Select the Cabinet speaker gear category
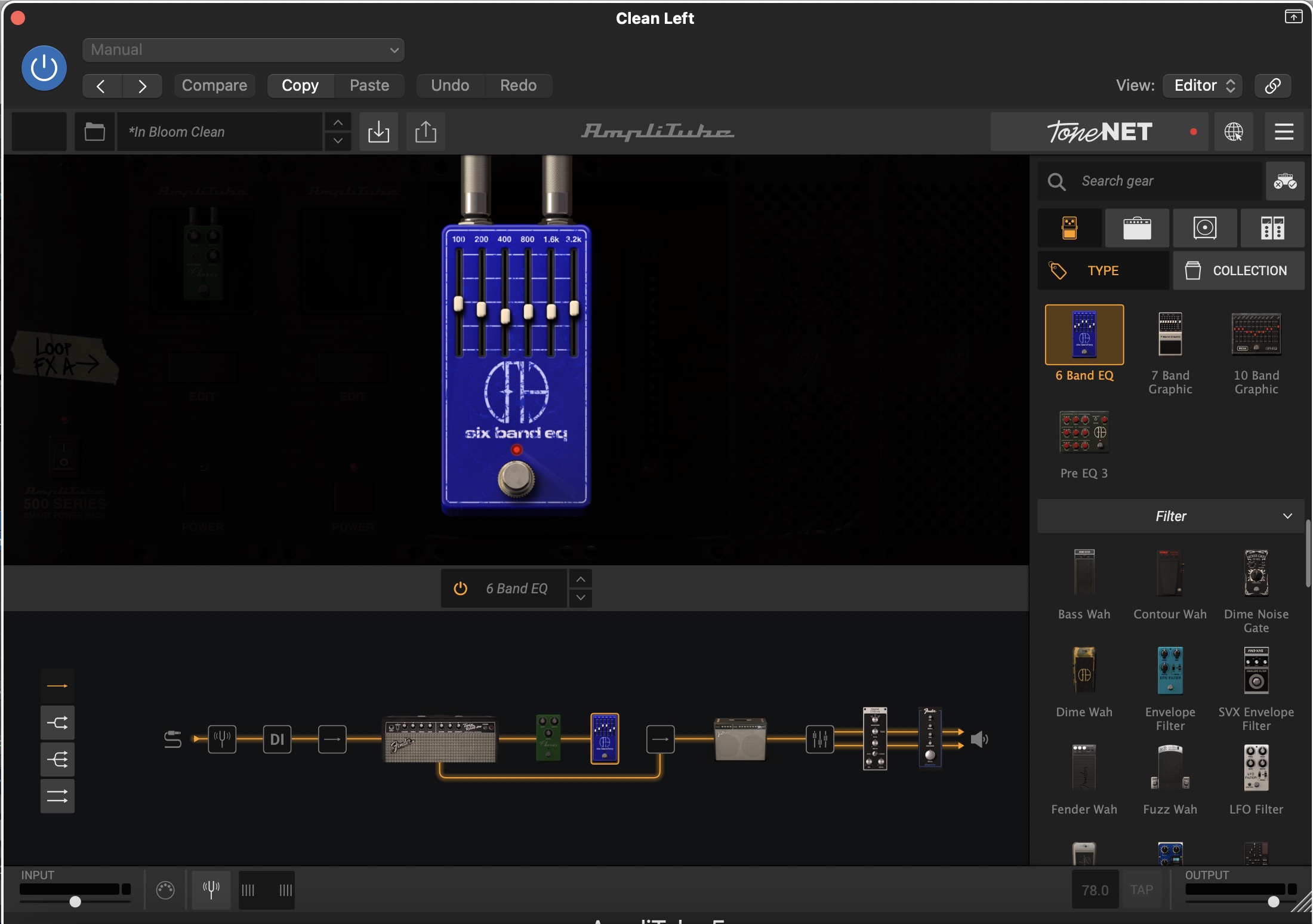Screen dimensions: 1313x924 click(1205, 228)
